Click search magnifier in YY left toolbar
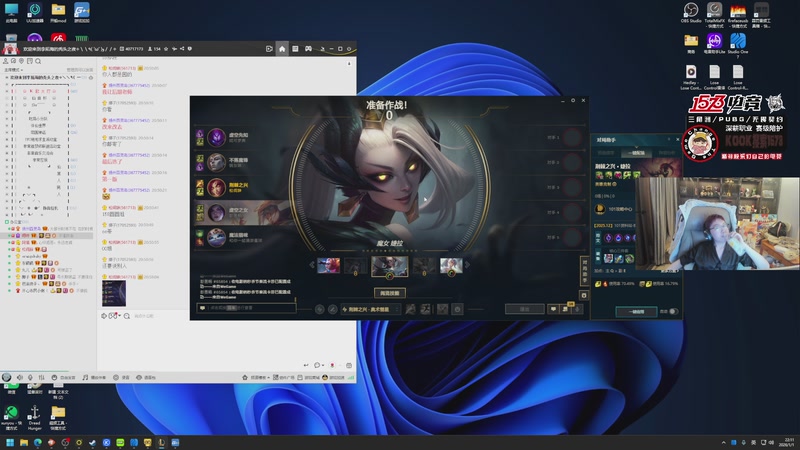Screen dimensions: 800x450 [38, 61]
